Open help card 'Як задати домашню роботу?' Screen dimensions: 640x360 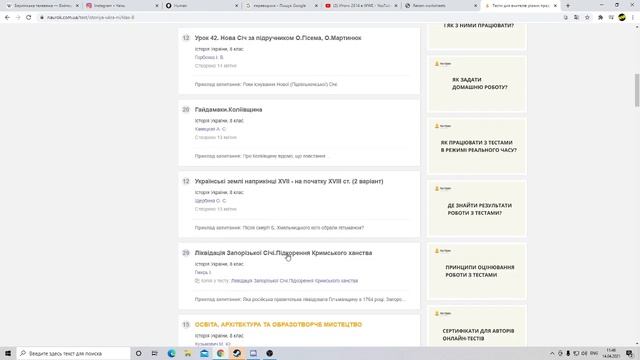coord(477,84)
